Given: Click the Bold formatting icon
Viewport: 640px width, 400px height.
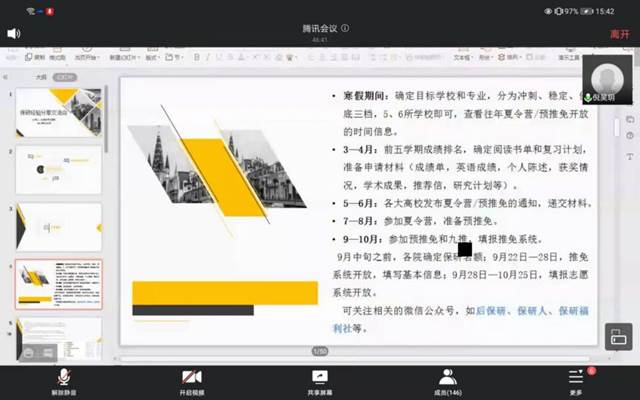Looking at the screenshot, I should (x=196, y=58).
